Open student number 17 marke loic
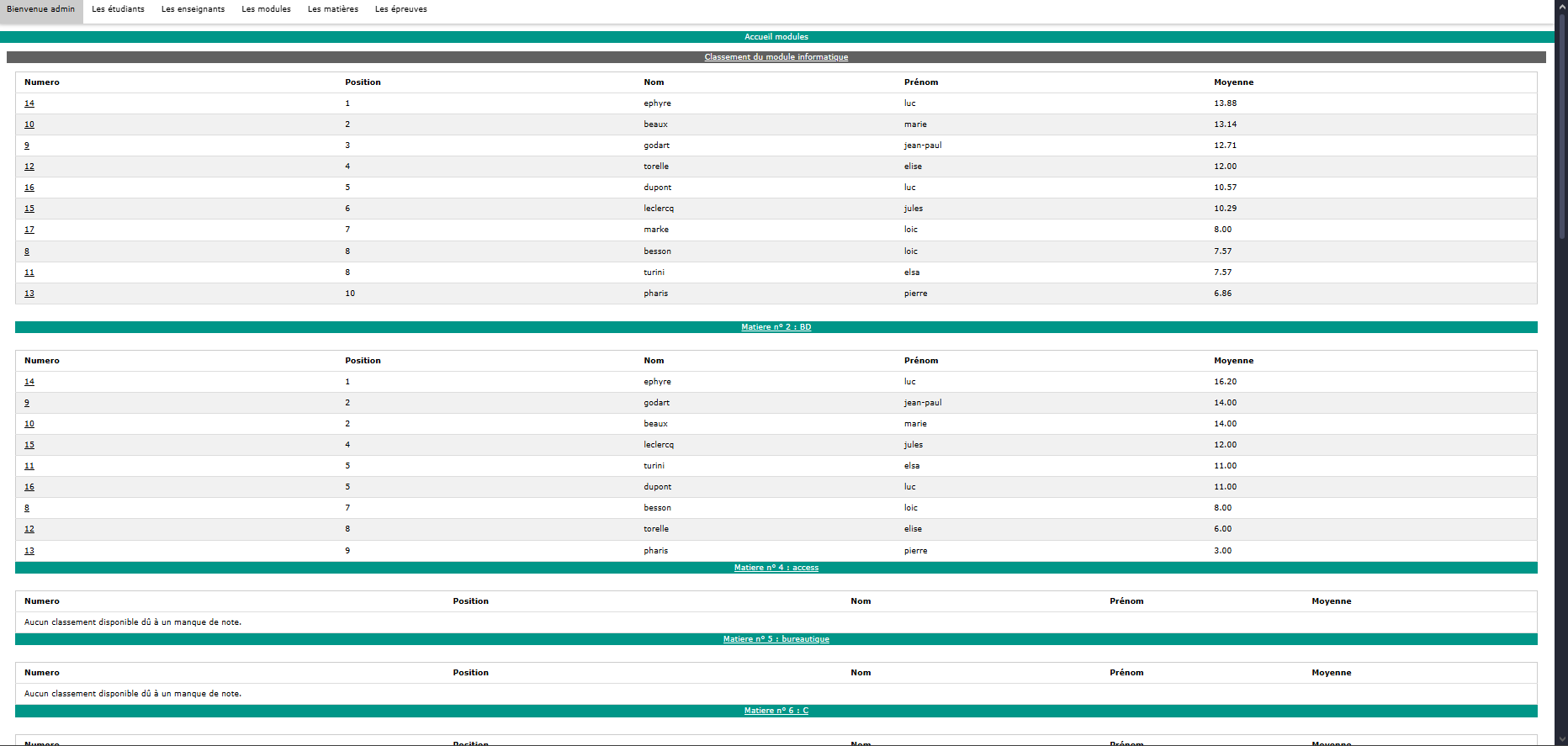 click(x=29, y=230)
